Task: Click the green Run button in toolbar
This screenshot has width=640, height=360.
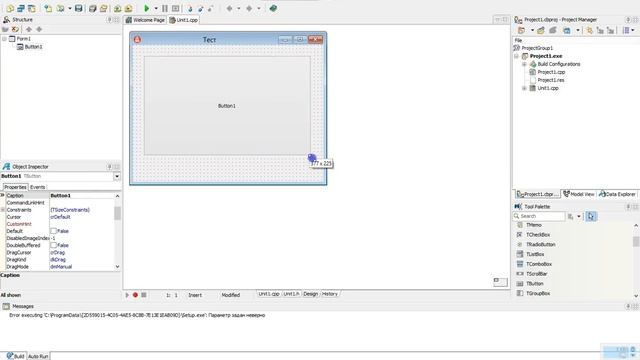Action: (x=147, y=8)
